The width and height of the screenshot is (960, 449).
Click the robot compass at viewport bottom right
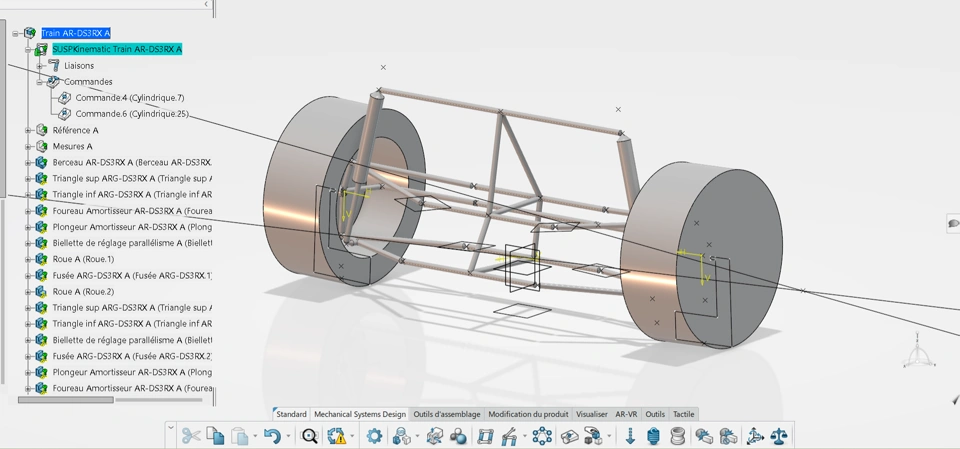[x=919, y=351]
